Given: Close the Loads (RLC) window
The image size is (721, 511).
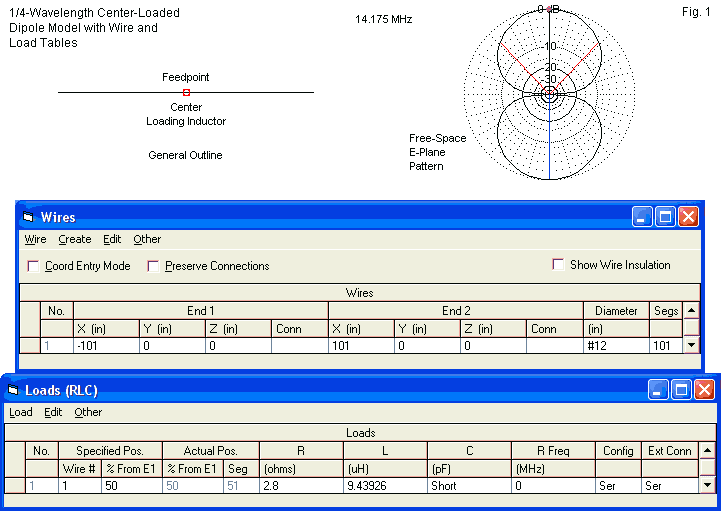Looking at the screenshot, I should (x=704, y=390).
